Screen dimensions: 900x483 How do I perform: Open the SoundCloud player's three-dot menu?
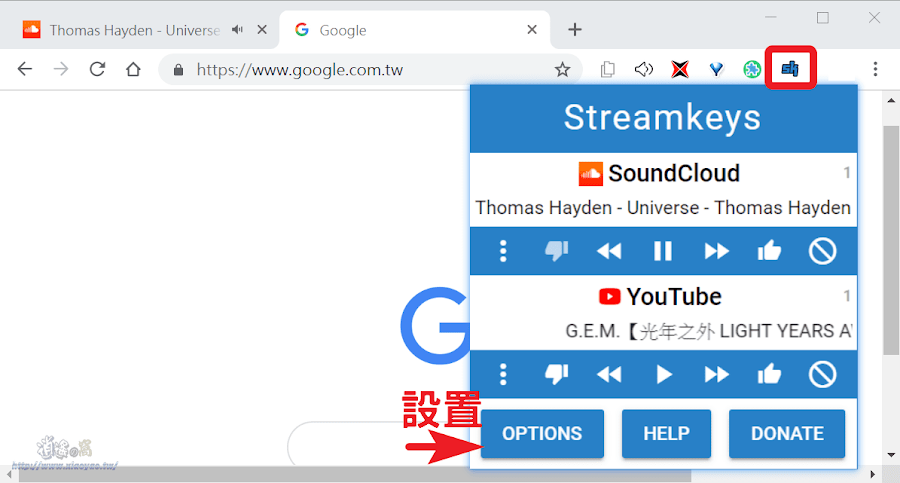pos(503,251)
